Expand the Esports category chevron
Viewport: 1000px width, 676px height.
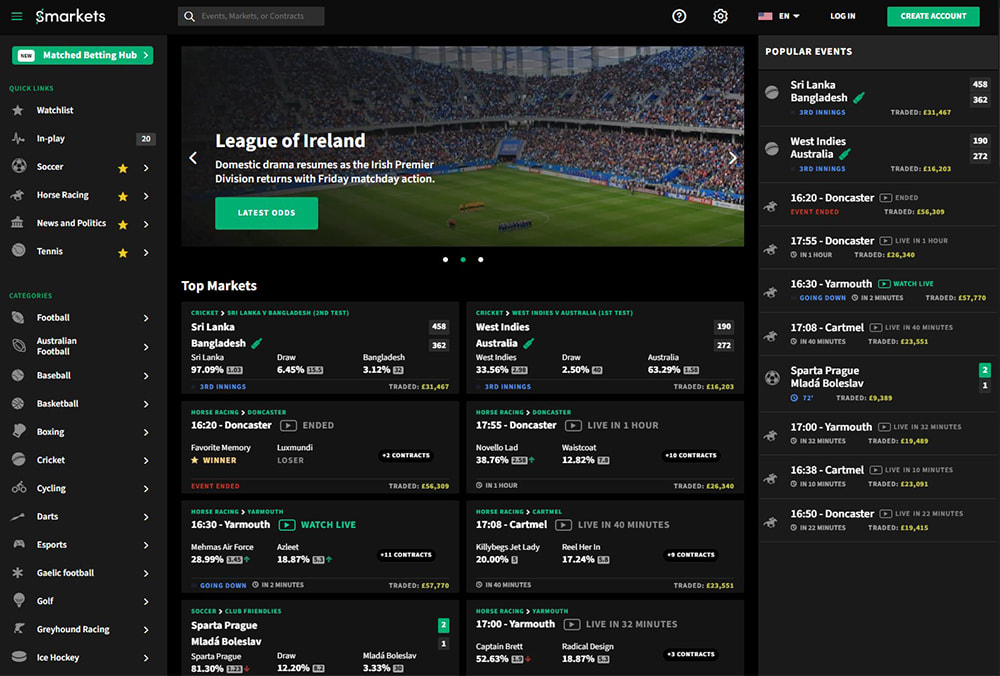pyautogui.click(x=146, y=545)
